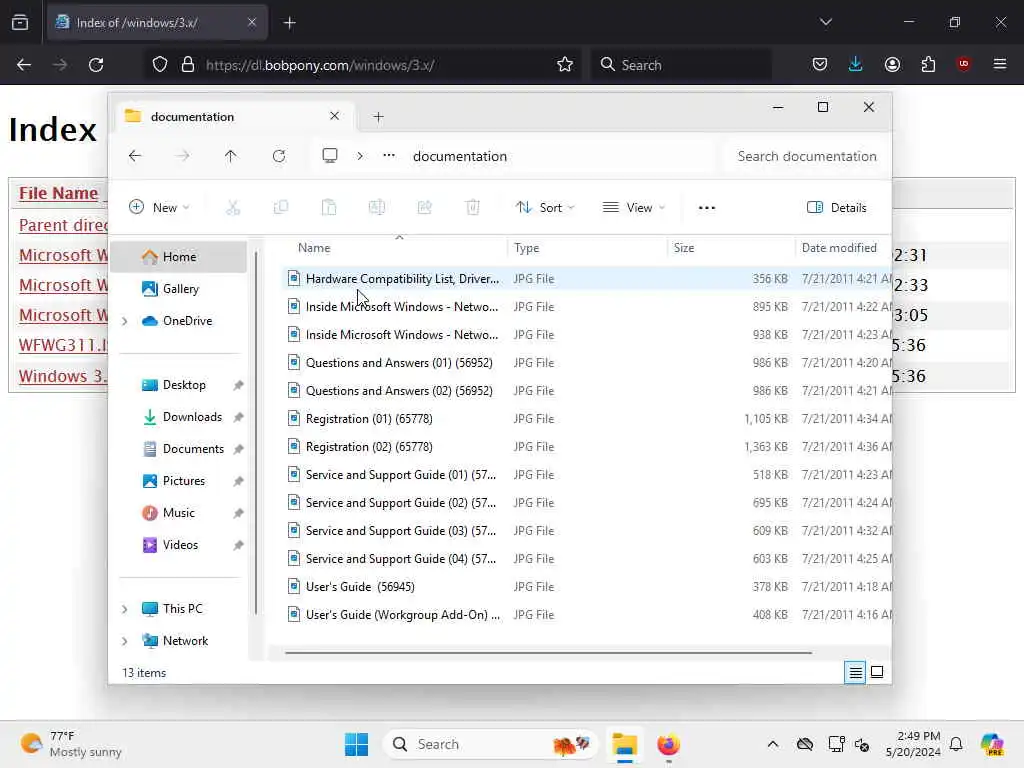Open the View dropdown
This screenshot has height=768, width=1024.
click(x=633, y=208)
